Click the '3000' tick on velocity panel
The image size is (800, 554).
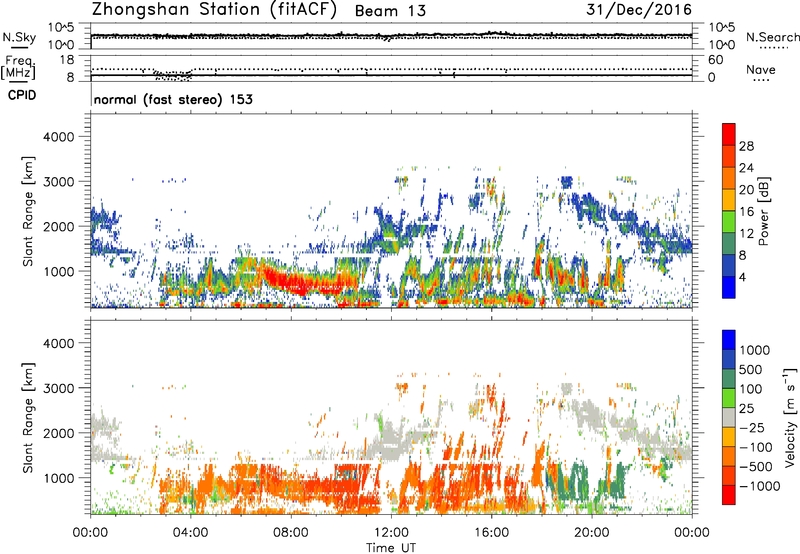tap(58, 388)
